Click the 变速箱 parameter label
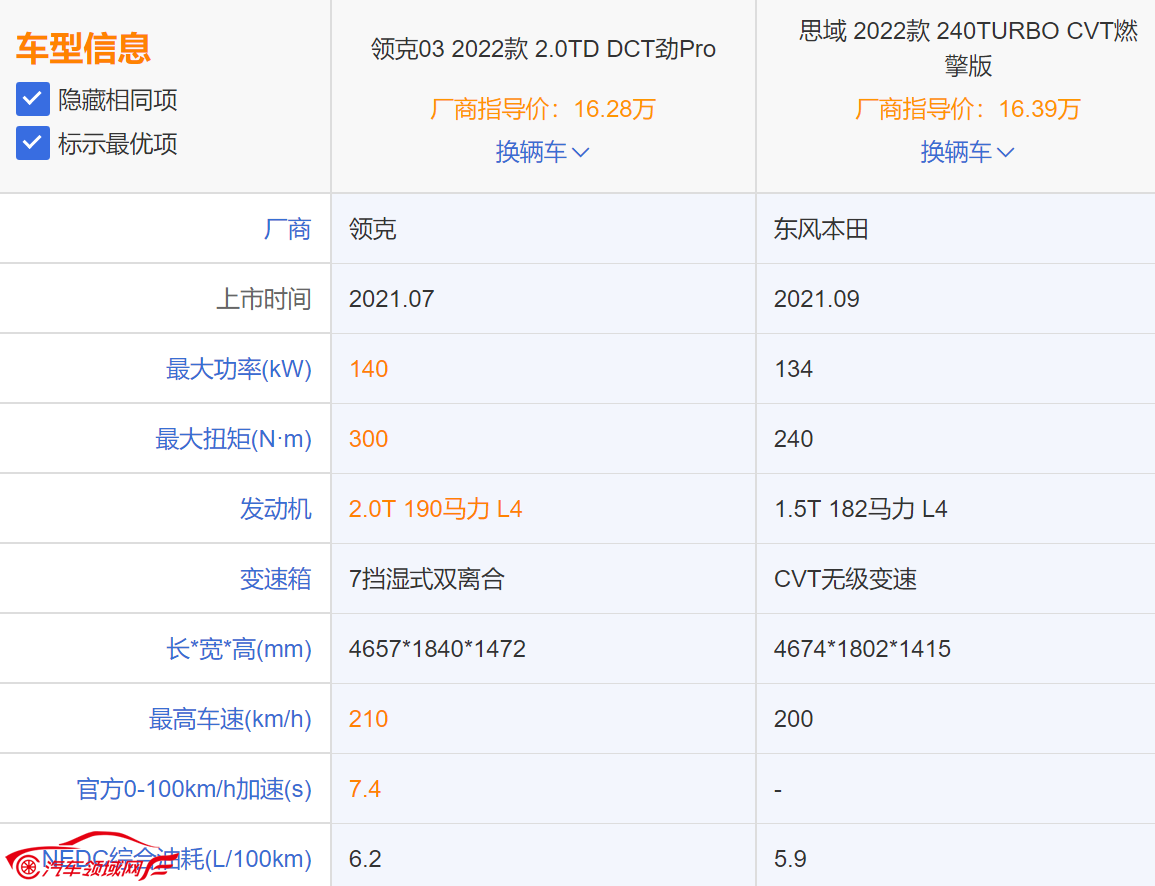1155x886 pixels. (275, 579)
